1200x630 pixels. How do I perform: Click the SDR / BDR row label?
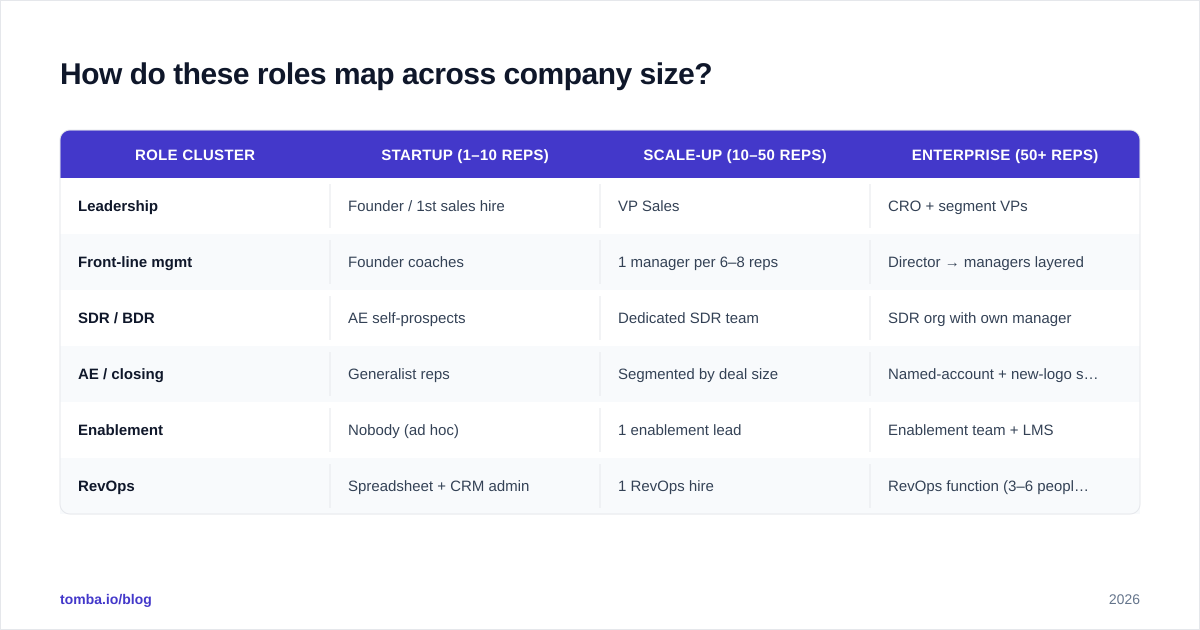(x=116, y=318)
